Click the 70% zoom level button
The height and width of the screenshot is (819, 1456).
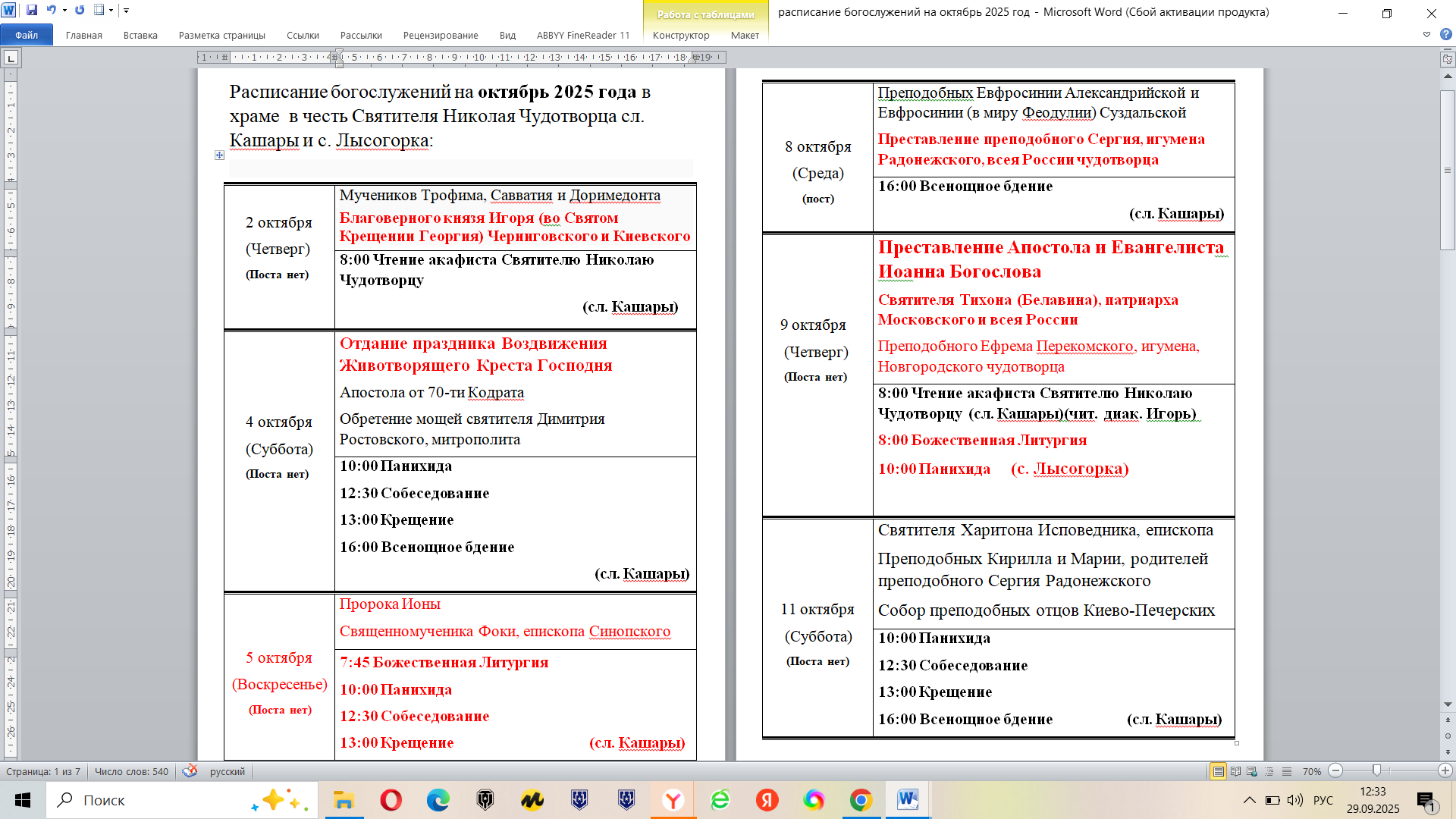(1311, 771)
